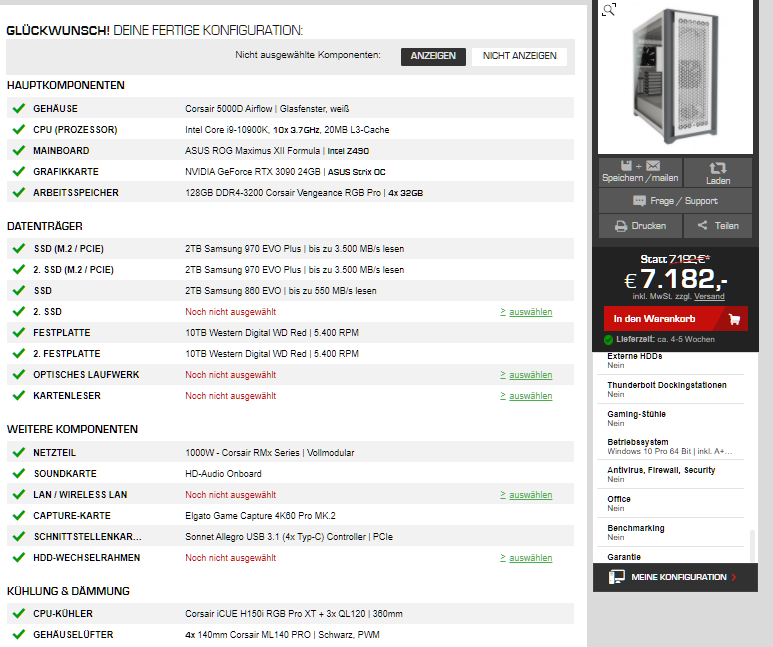Click the Speichern / mailen button
The height and width of the screenshot is (647, 773).
[x=640, y=172]
